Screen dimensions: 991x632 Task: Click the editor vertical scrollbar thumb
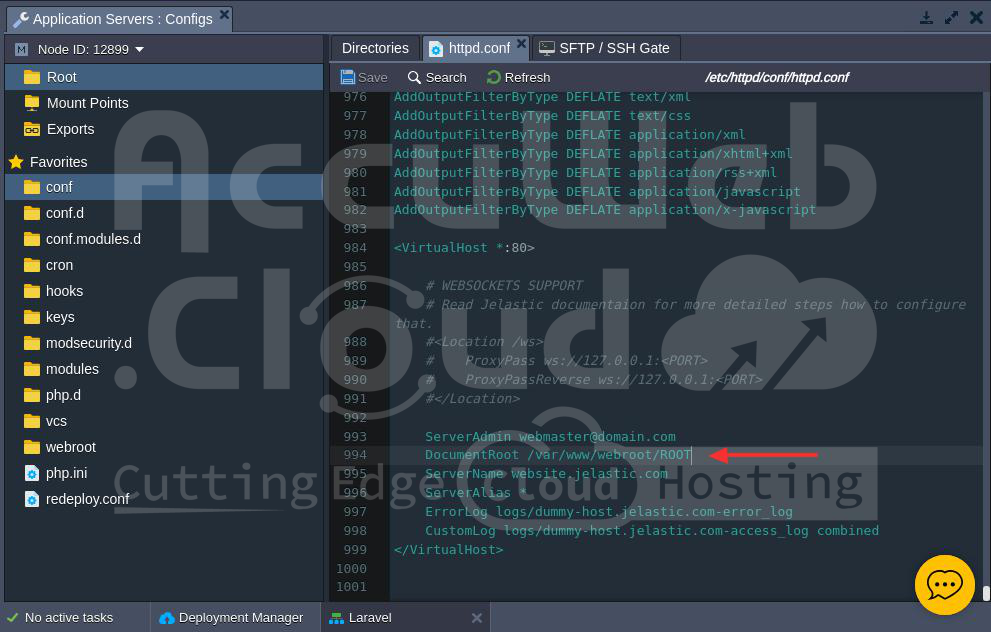pyautogui.click(x=985, y=592)
